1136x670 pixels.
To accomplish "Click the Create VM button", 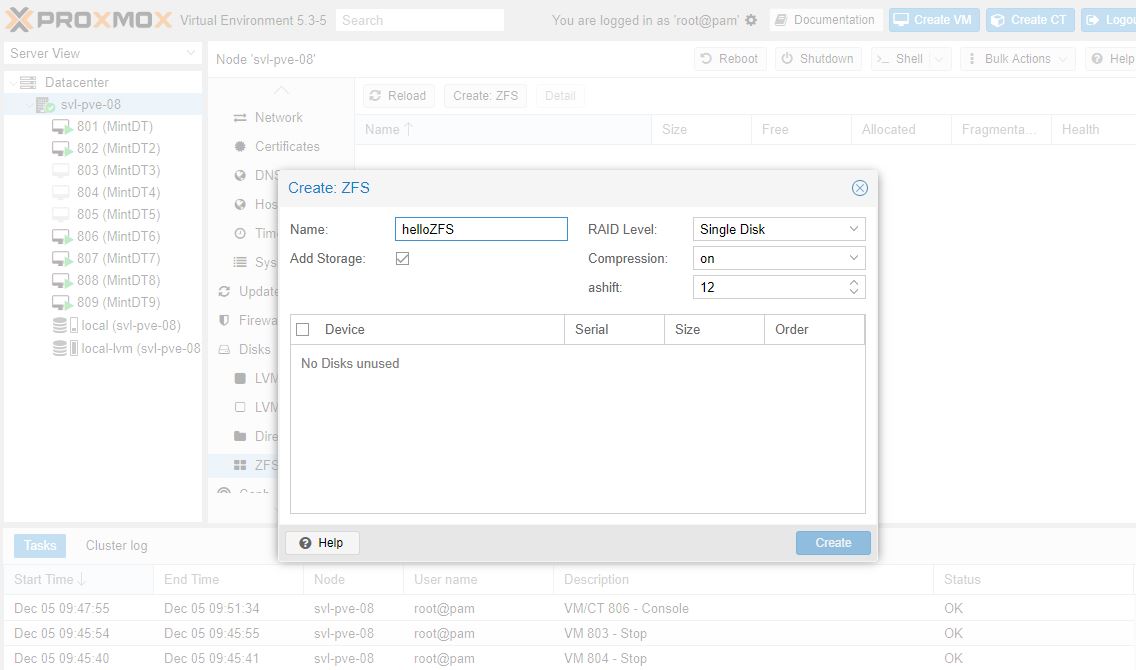I will click(x=932, y=20).
